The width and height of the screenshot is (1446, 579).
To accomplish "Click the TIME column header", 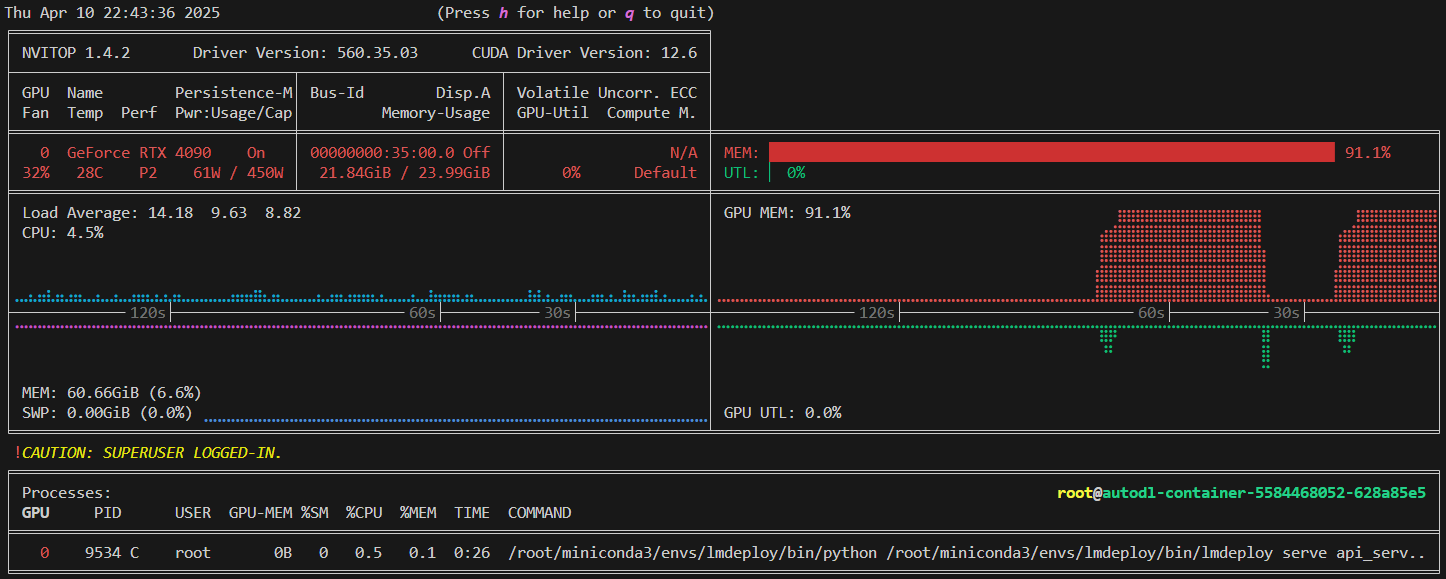I will coord(472,512).
